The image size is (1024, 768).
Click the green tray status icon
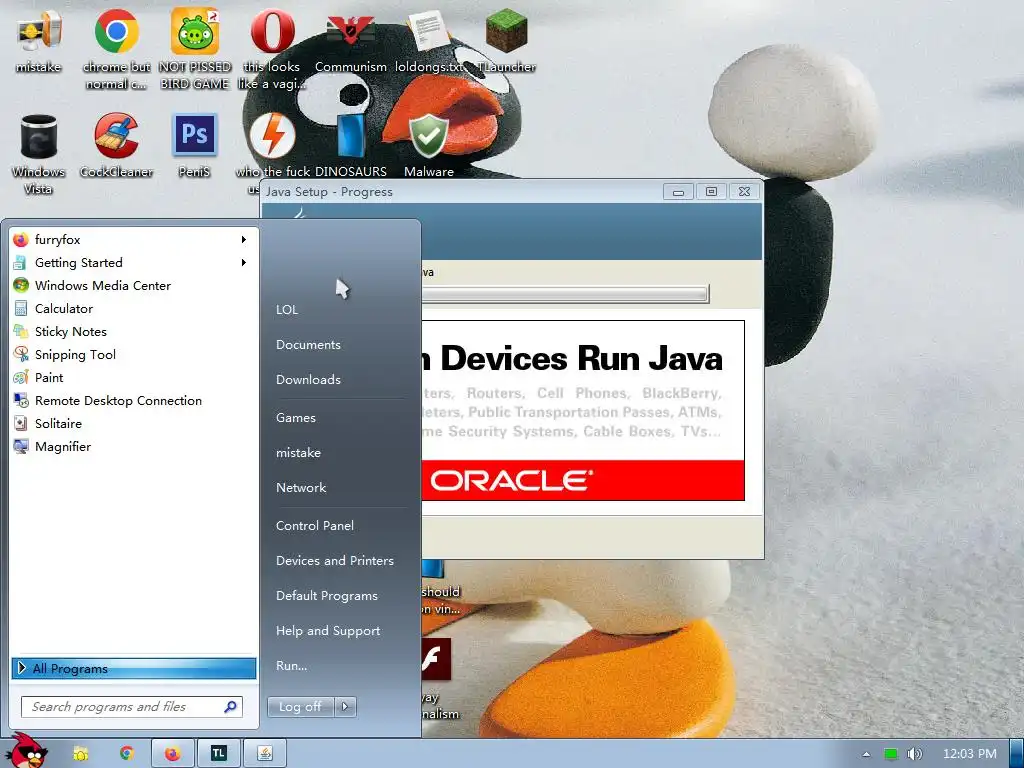click(891, 754)
